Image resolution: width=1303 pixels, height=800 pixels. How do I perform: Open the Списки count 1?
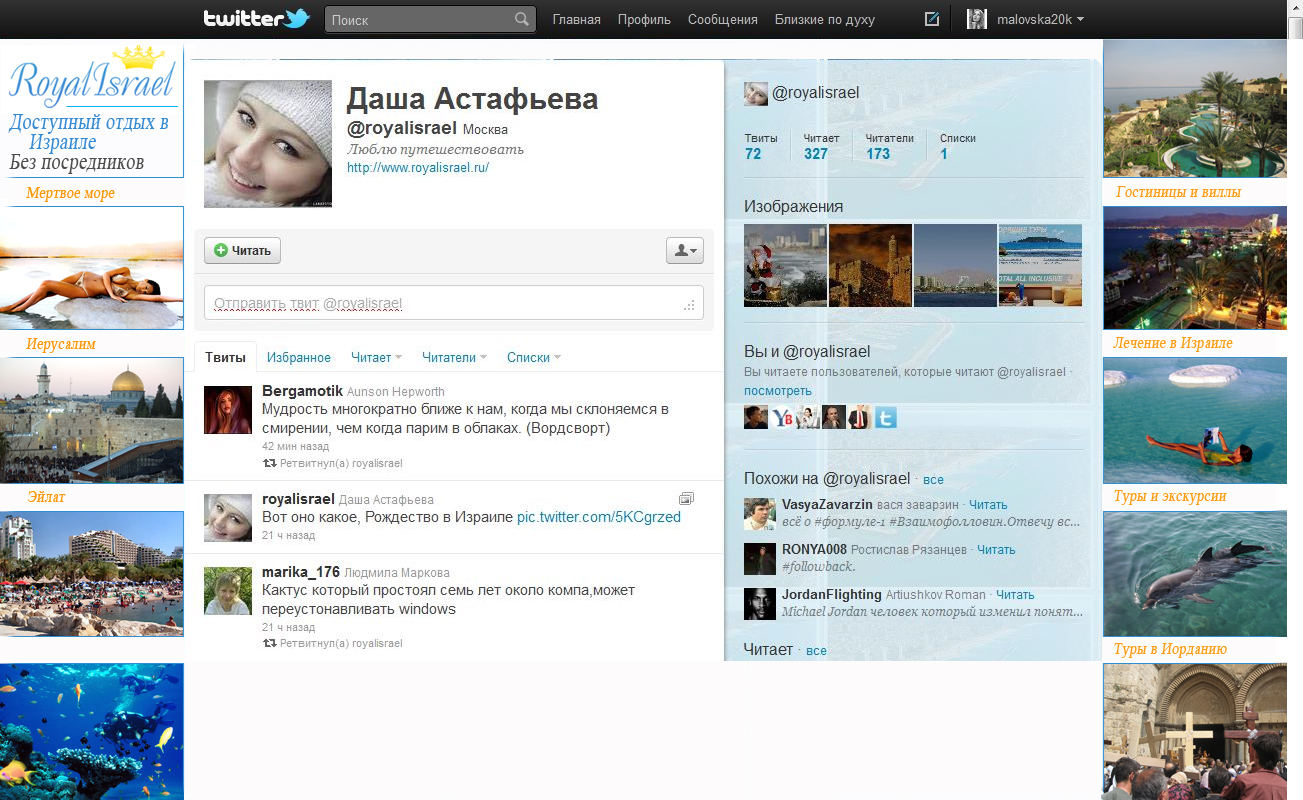(944, 154)
